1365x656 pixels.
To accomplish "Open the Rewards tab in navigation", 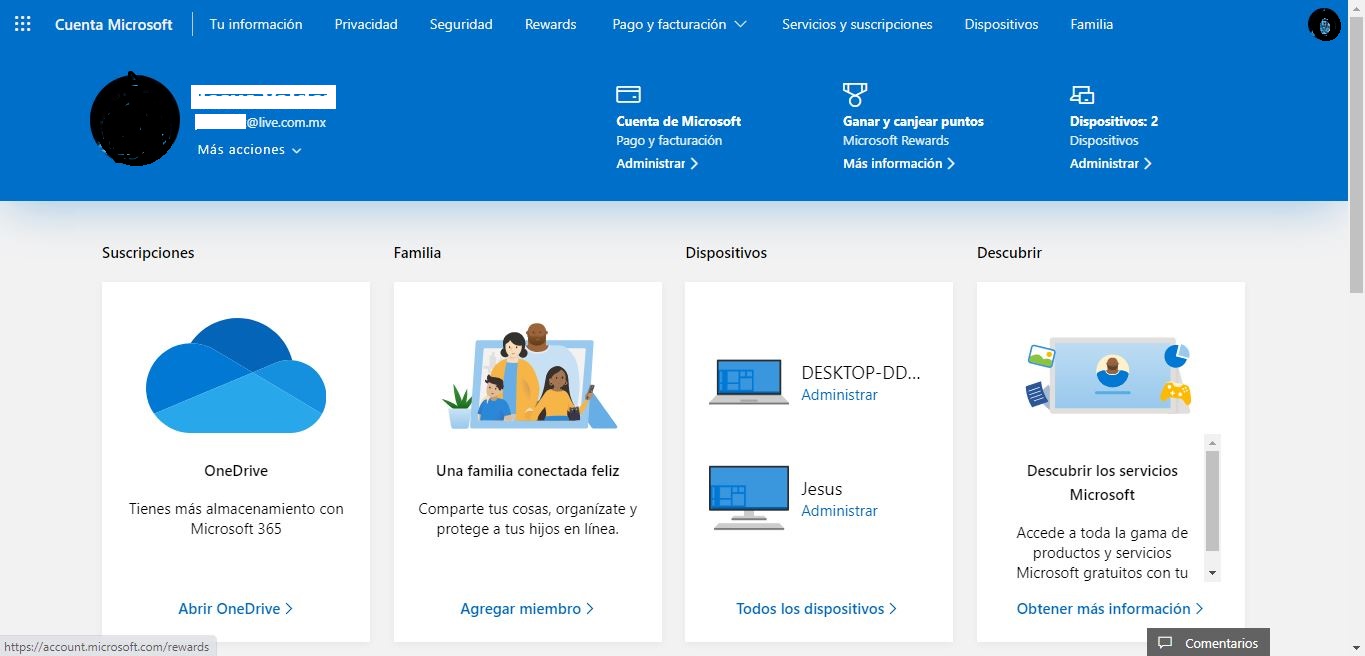I will 550,24.
